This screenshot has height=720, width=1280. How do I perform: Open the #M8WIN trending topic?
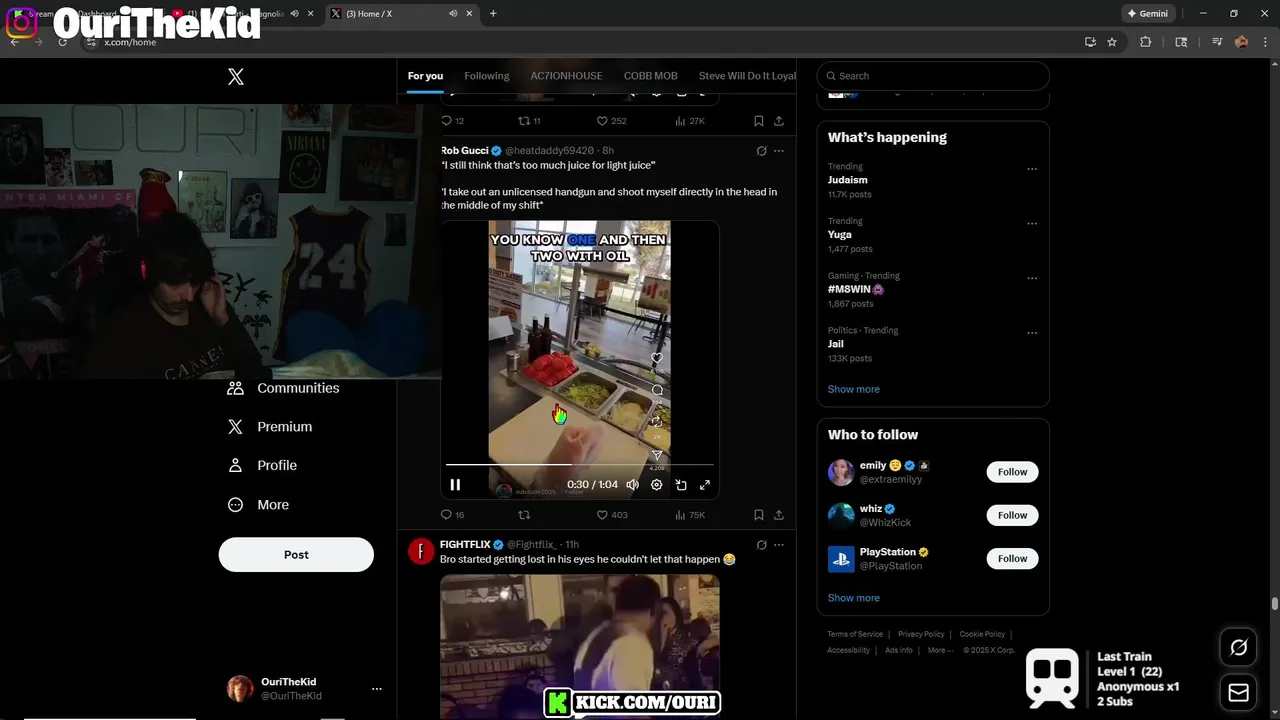click(856, 289)
